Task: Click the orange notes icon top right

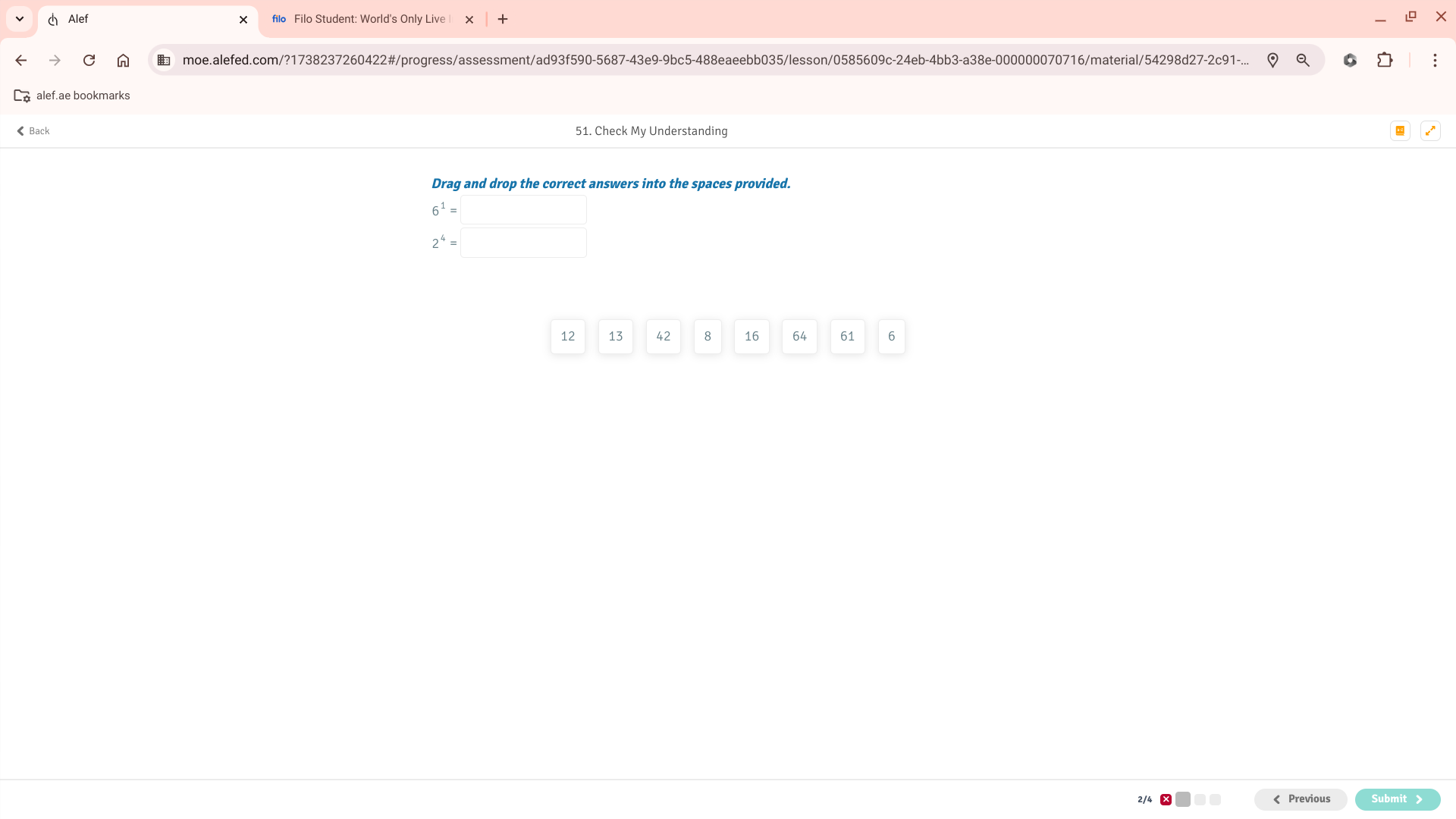Action: pyautogui.click(x=1400, y=130)
